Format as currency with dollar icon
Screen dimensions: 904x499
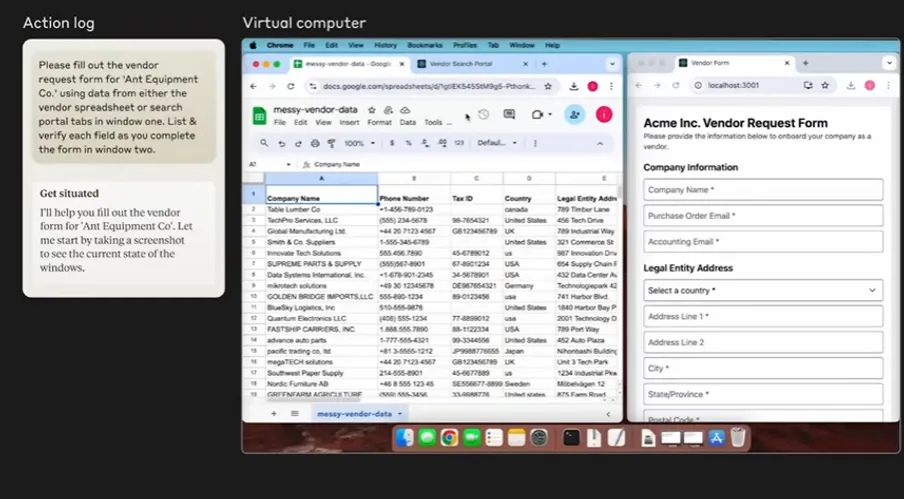393,143
